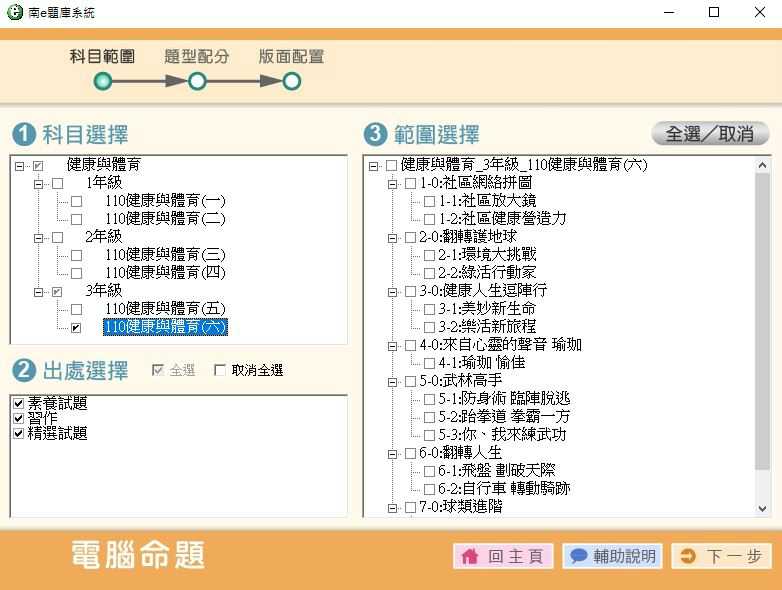
Task: Open the 輔助說明 help button
Action: click(612, 556)
